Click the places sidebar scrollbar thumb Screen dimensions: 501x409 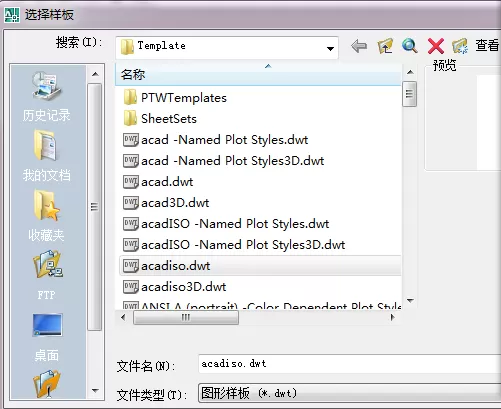pyautogui.click(x=95, y=207)
